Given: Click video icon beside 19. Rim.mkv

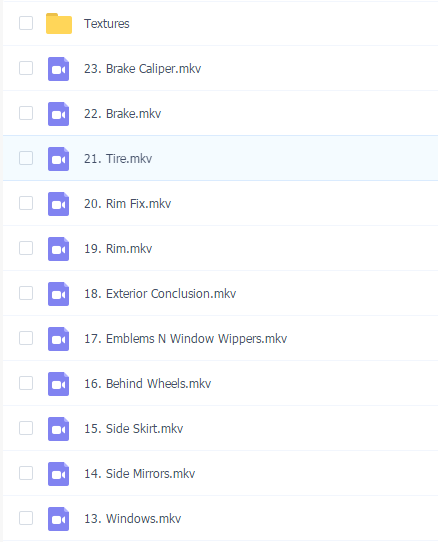Looking at the screenshot, I should pos(58,249).
